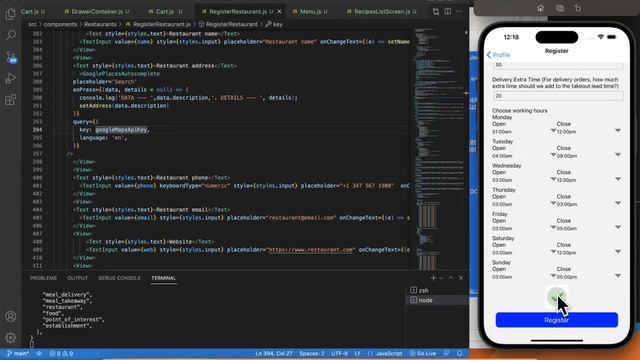Switch to the DrawerContainer.js tab
Image resolution: width=640 pixels, height=360 pixels.
[x=97, y=11]
